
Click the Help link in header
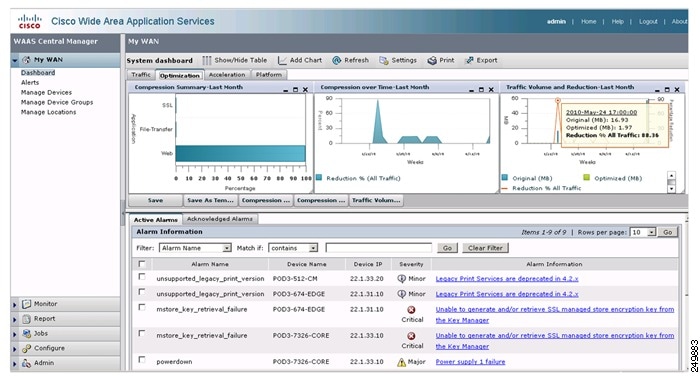click(x=617, y=21)
